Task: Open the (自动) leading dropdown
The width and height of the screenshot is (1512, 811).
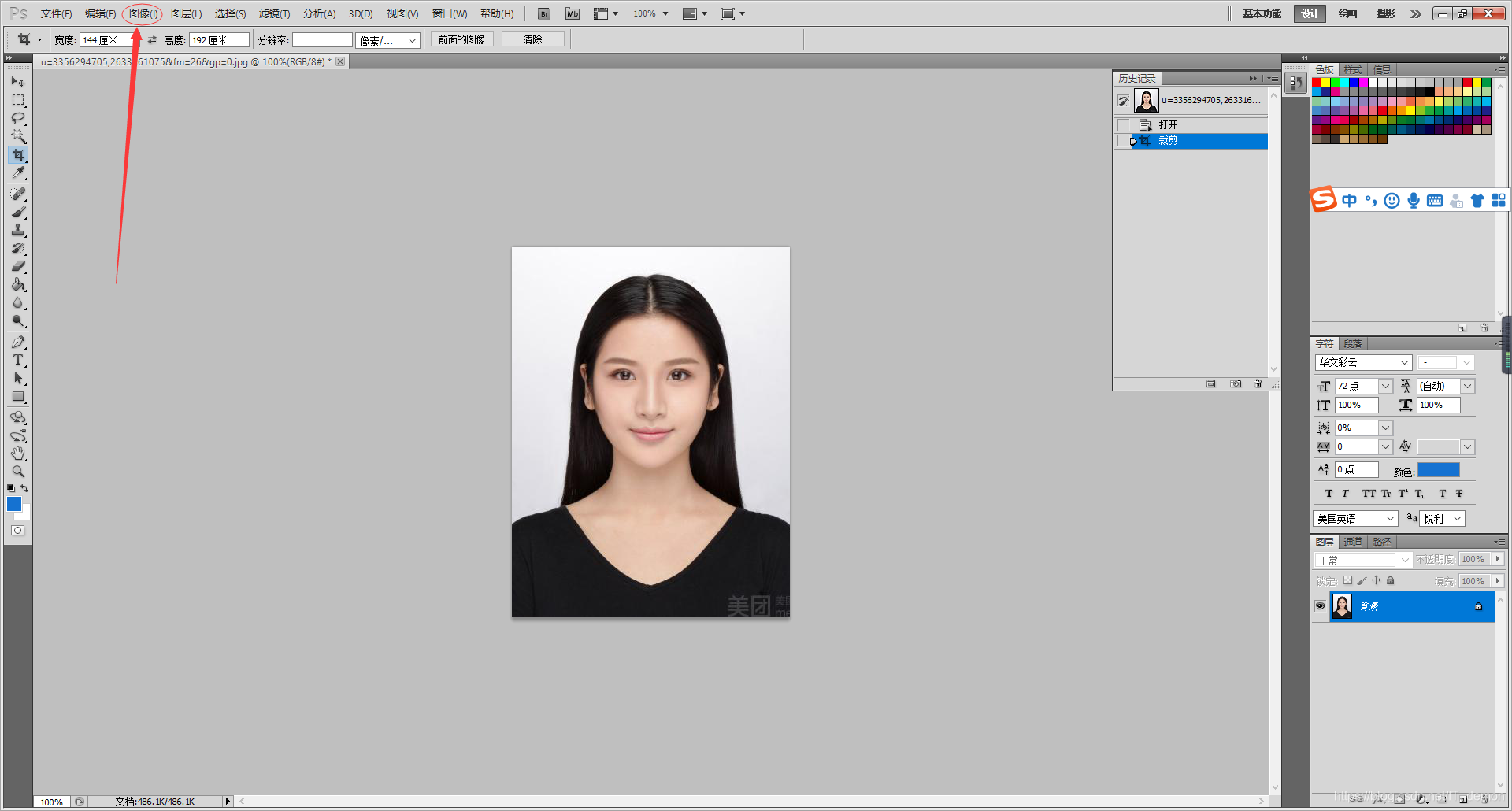Action: 1468,386
